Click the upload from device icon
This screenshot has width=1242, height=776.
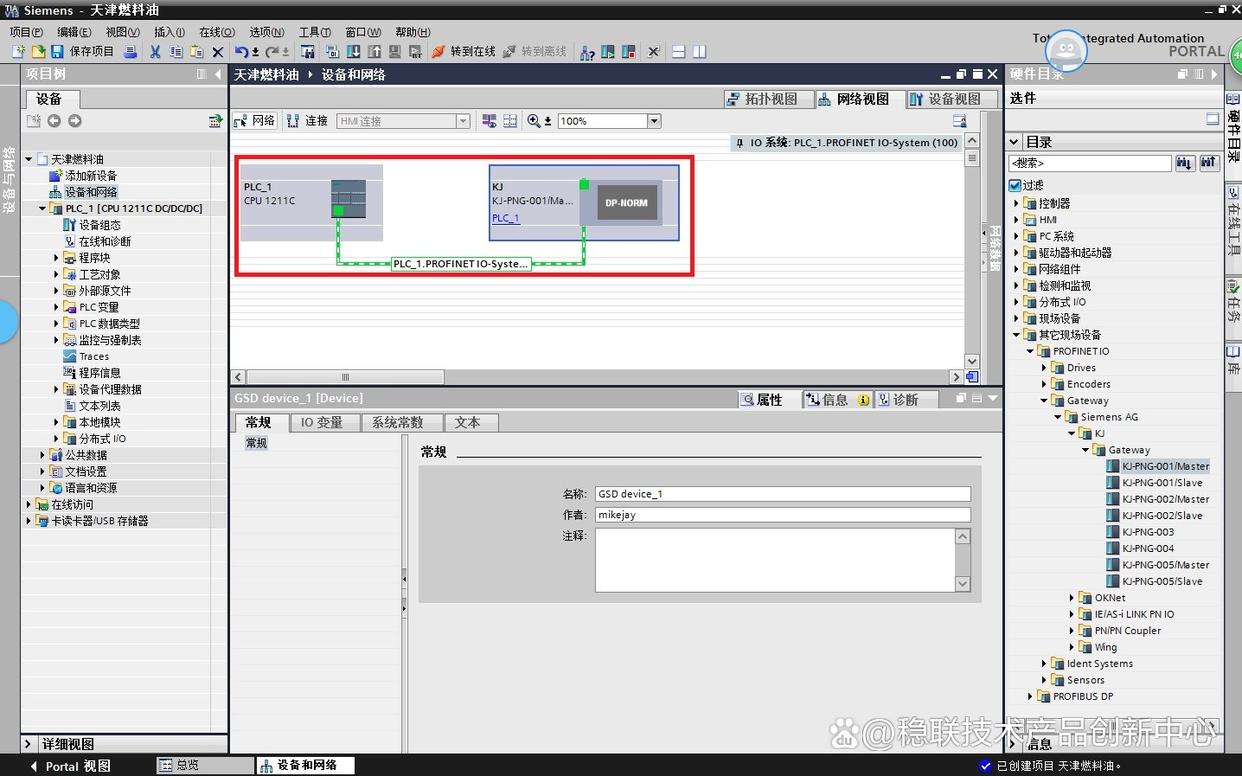(x=374, y=52)
